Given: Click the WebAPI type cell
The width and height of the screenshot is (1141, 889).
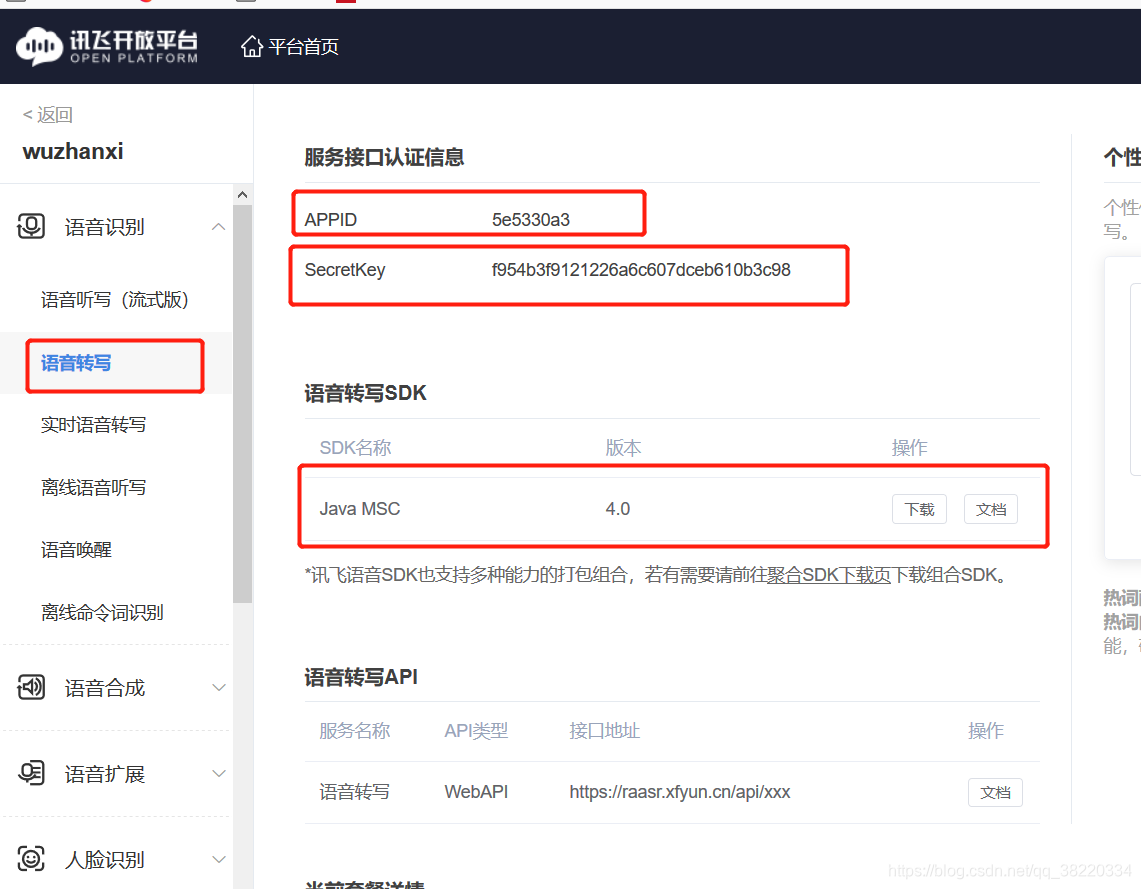Looking at the screenshot, I should tap(476, 792).
